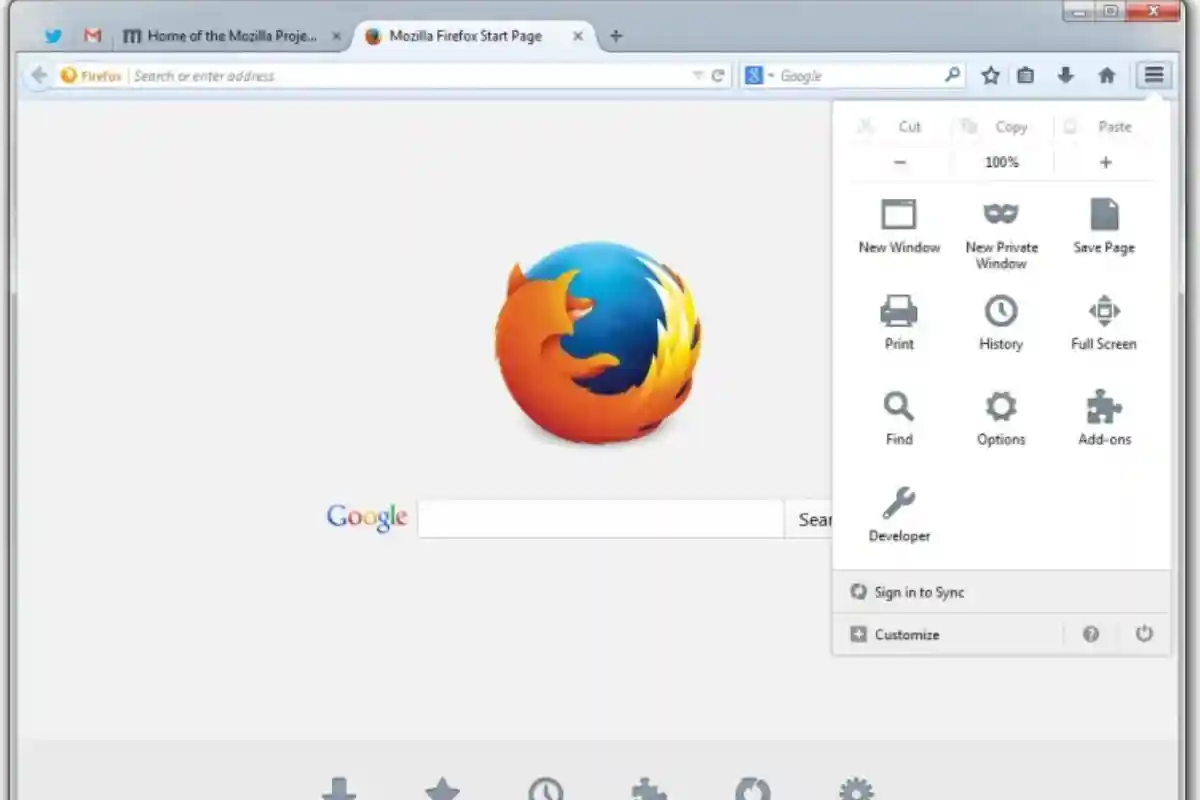Open History clock in menu panel
The image size is (1200, 800).
[x=1001, y=322]
